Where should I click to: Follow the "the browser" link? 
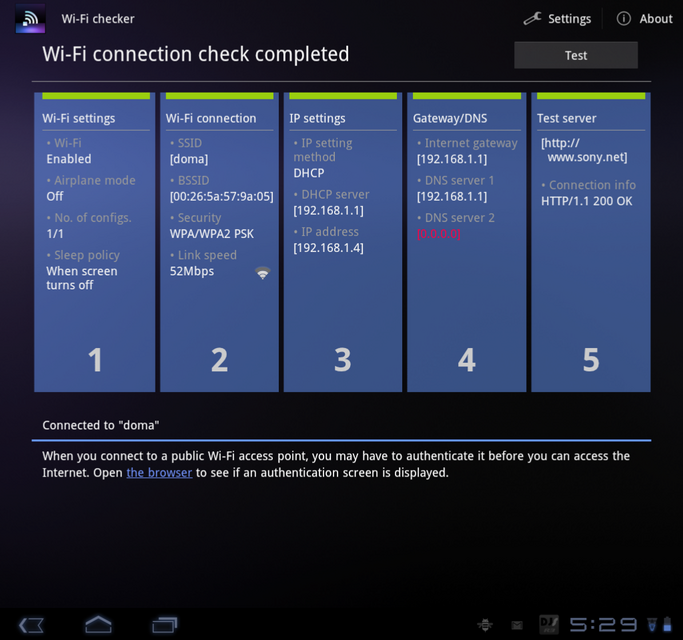pyautogui.click(x=159, y=473)
